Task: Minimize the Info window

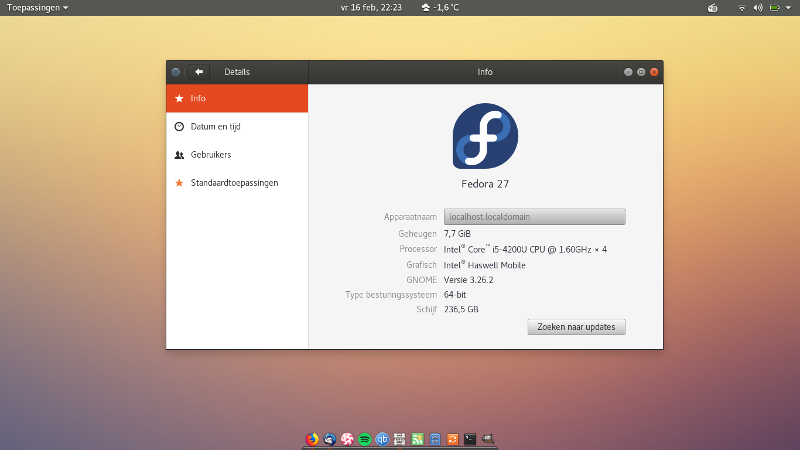Action: coord(628,72)
